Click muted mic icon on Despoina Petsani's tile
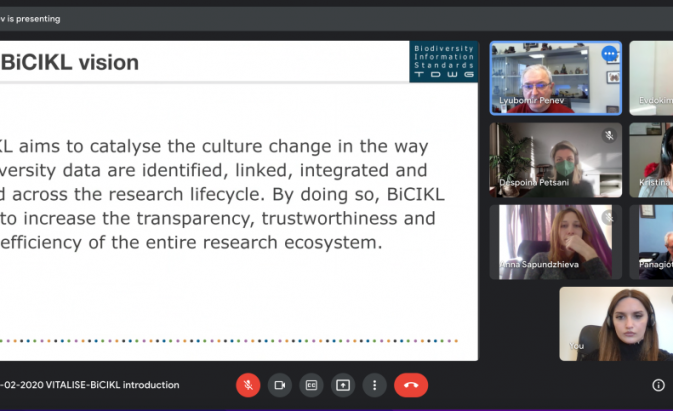This screenshot has height=411, width=673. tap(608, 135)
